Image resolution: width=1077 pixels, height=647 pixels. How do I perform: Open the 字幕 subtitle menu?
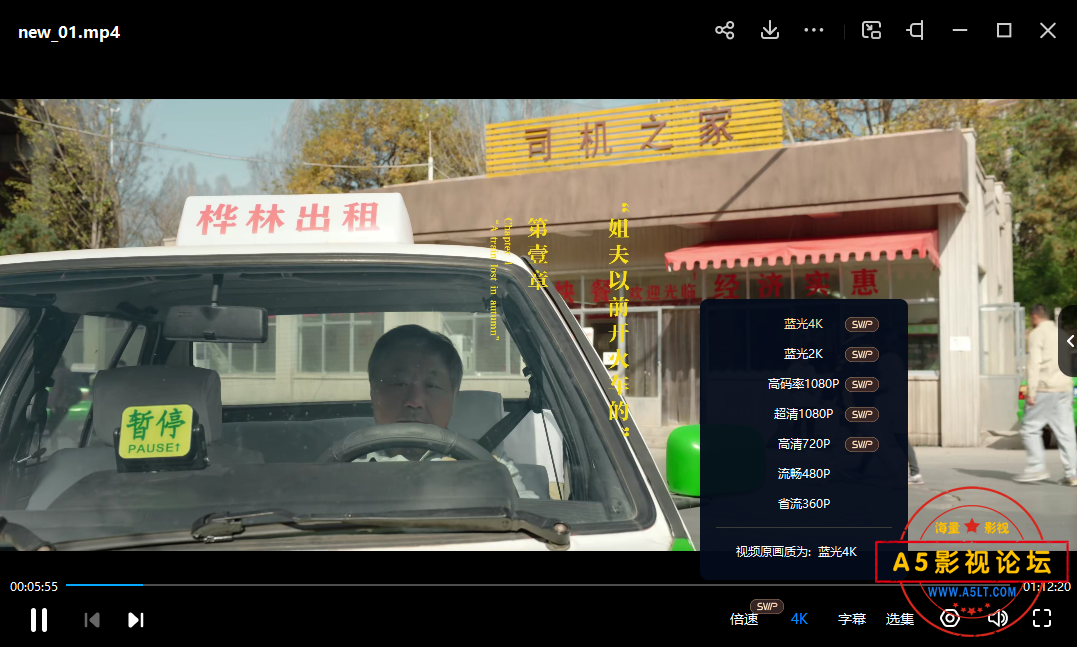852,619
